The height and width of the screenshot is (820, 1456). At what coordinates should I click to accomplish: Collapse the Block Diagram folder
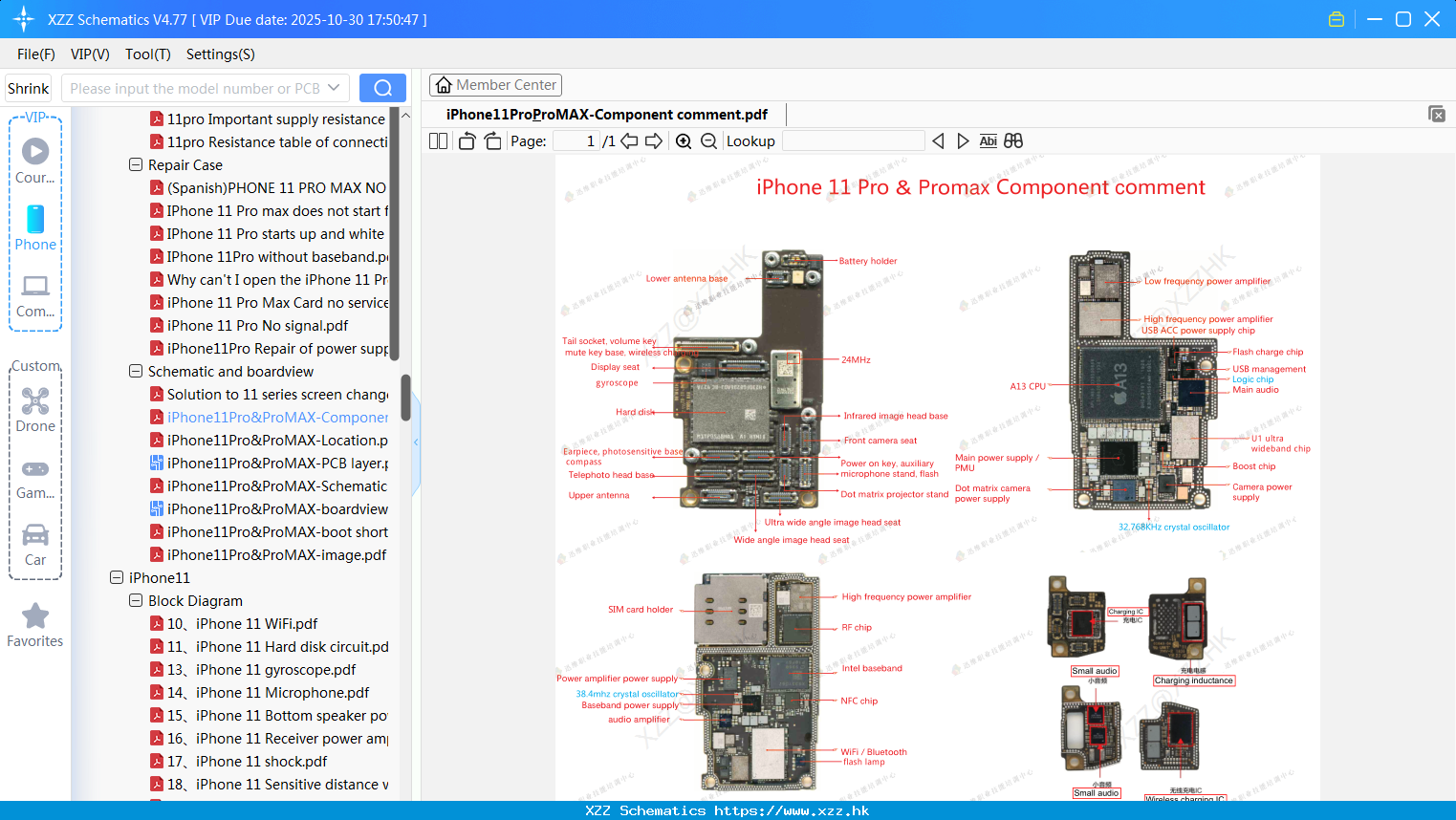[x=136, y=600]
